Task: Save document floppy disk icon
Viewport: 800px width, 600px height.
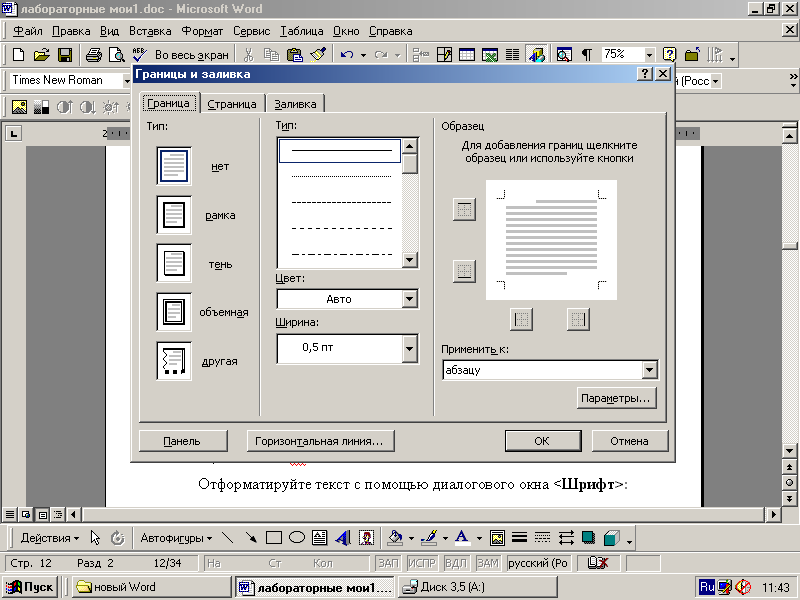Action: (65, 54)
